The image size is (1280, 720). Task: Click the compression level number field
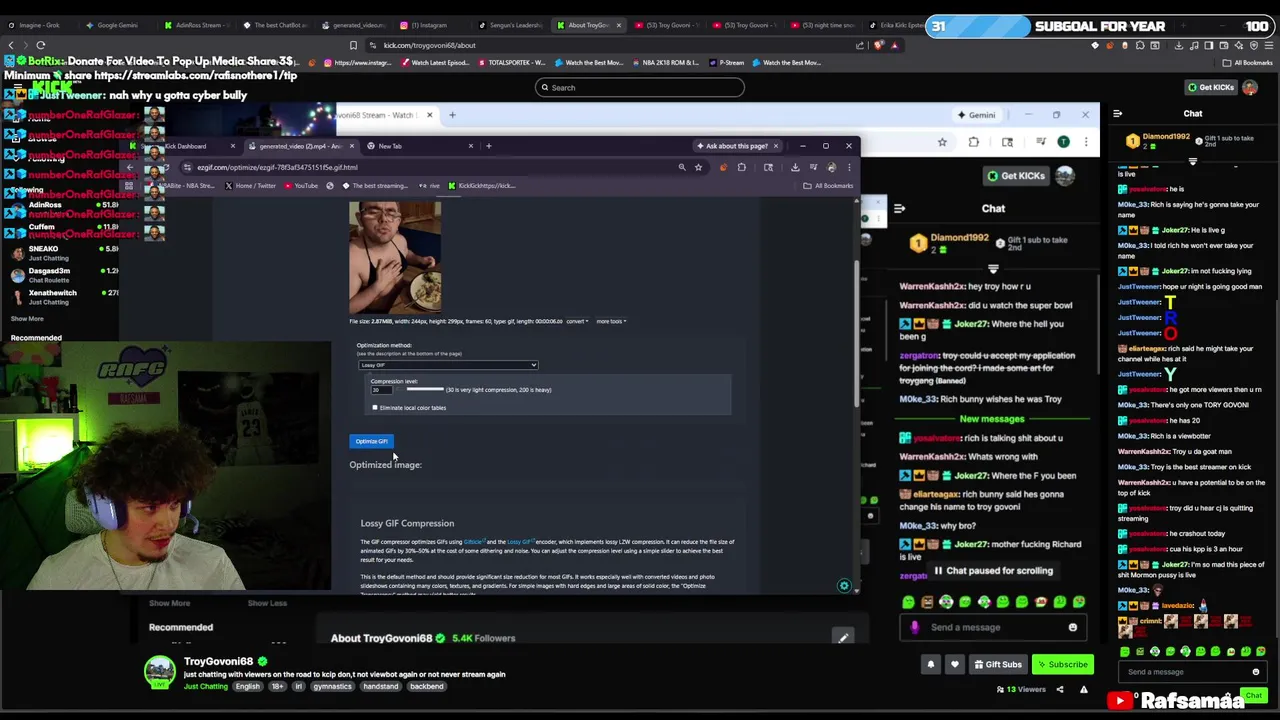(384, 390)
